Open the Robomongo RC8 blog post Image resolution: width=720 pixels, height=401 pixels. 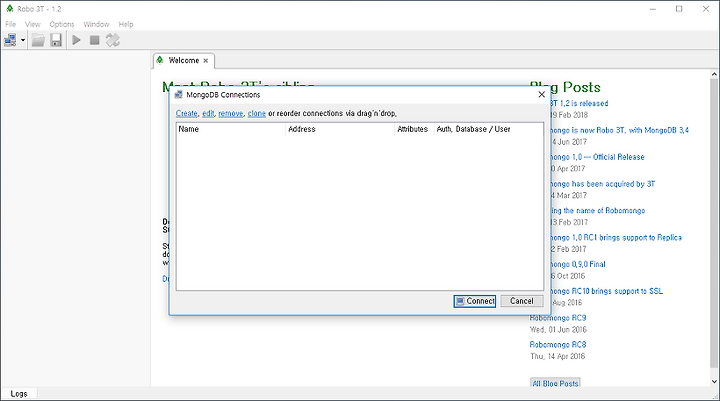pos(557,345)
